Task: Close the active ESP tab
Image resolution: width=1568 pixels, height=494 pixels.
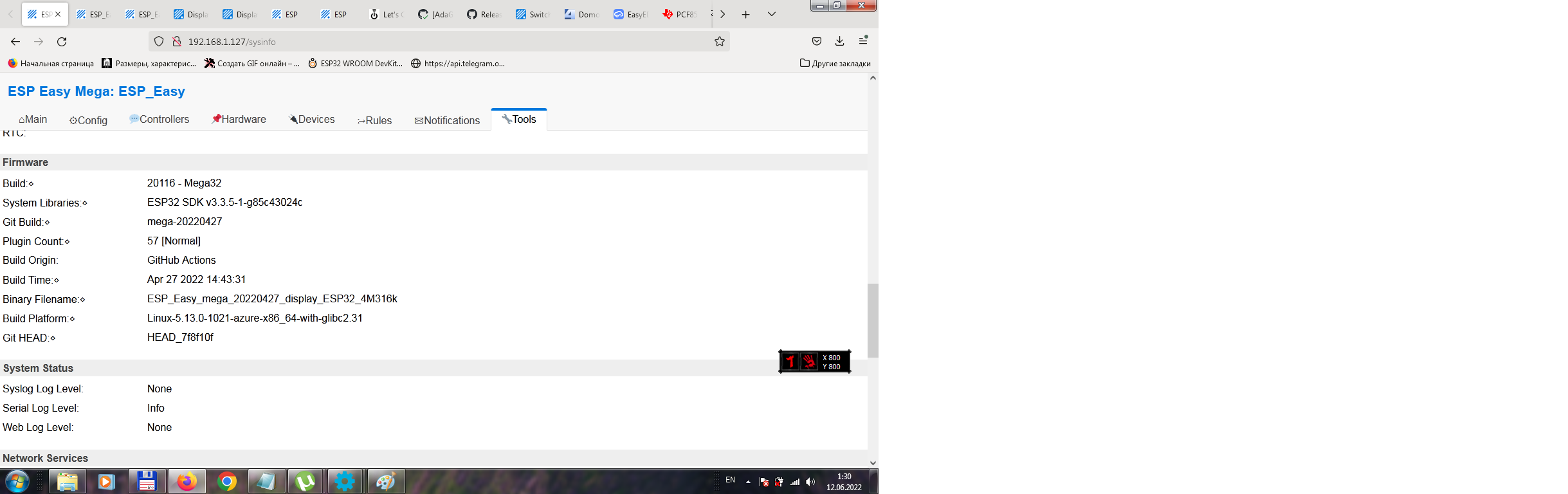Action: coord(58,14)
